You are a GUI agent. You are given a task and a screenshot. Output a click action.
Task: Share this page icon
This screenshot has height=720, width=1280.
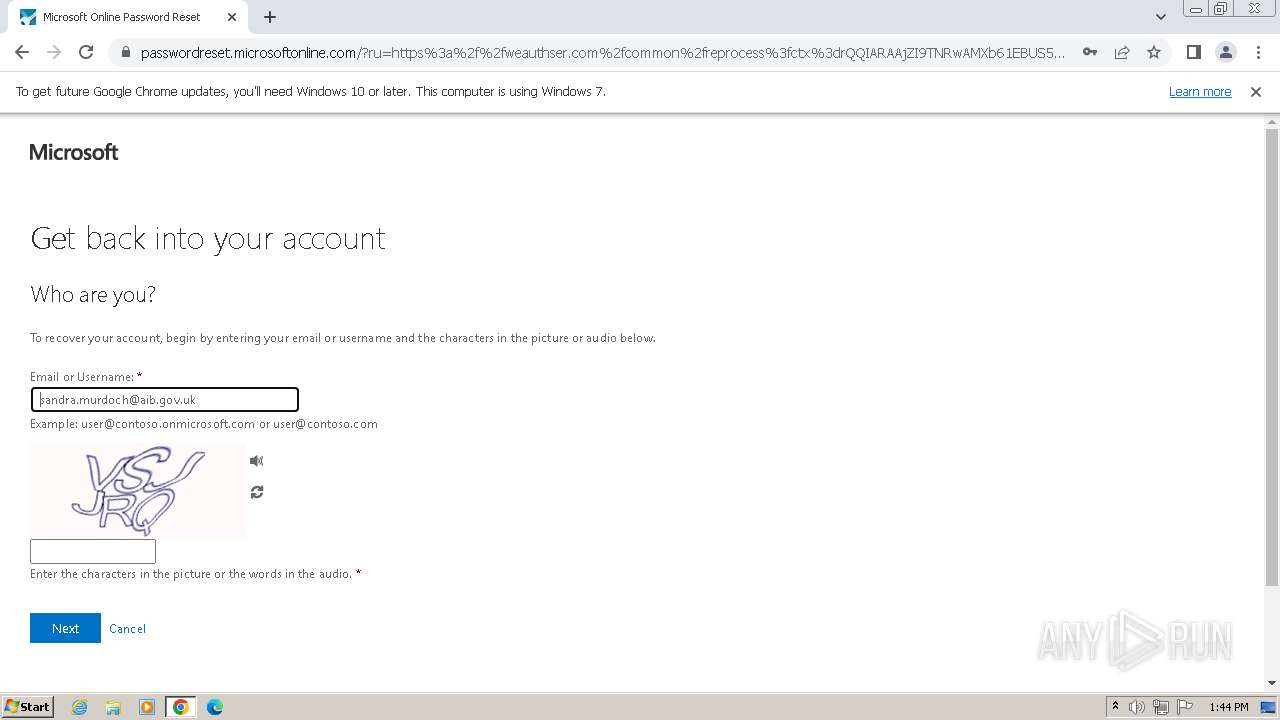coord(1122,52)
